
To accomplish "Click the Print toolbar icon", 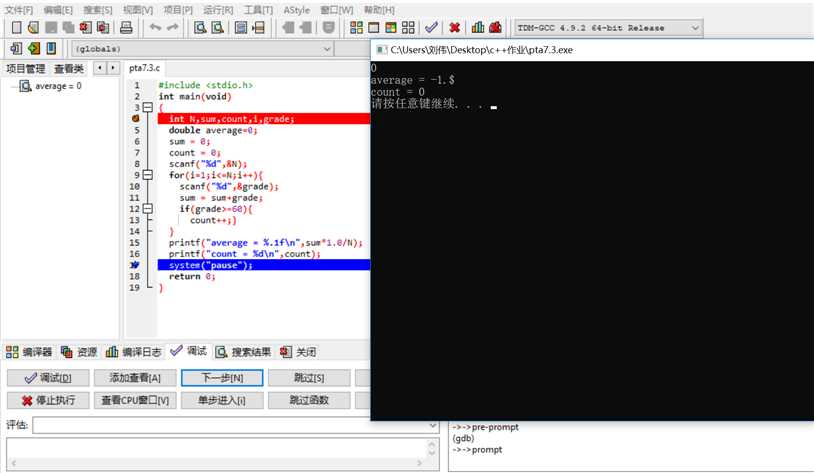I will point(126,28).
